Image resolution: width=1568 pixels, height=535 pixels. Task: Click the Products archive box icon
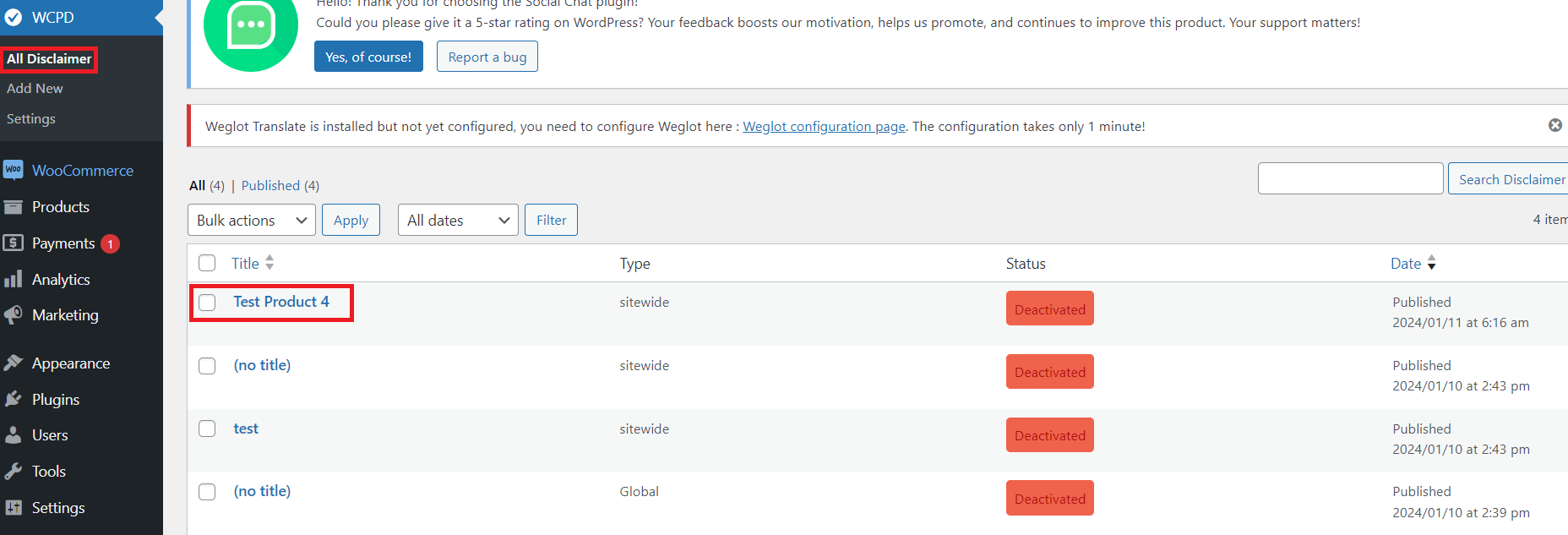click(14, 207)
